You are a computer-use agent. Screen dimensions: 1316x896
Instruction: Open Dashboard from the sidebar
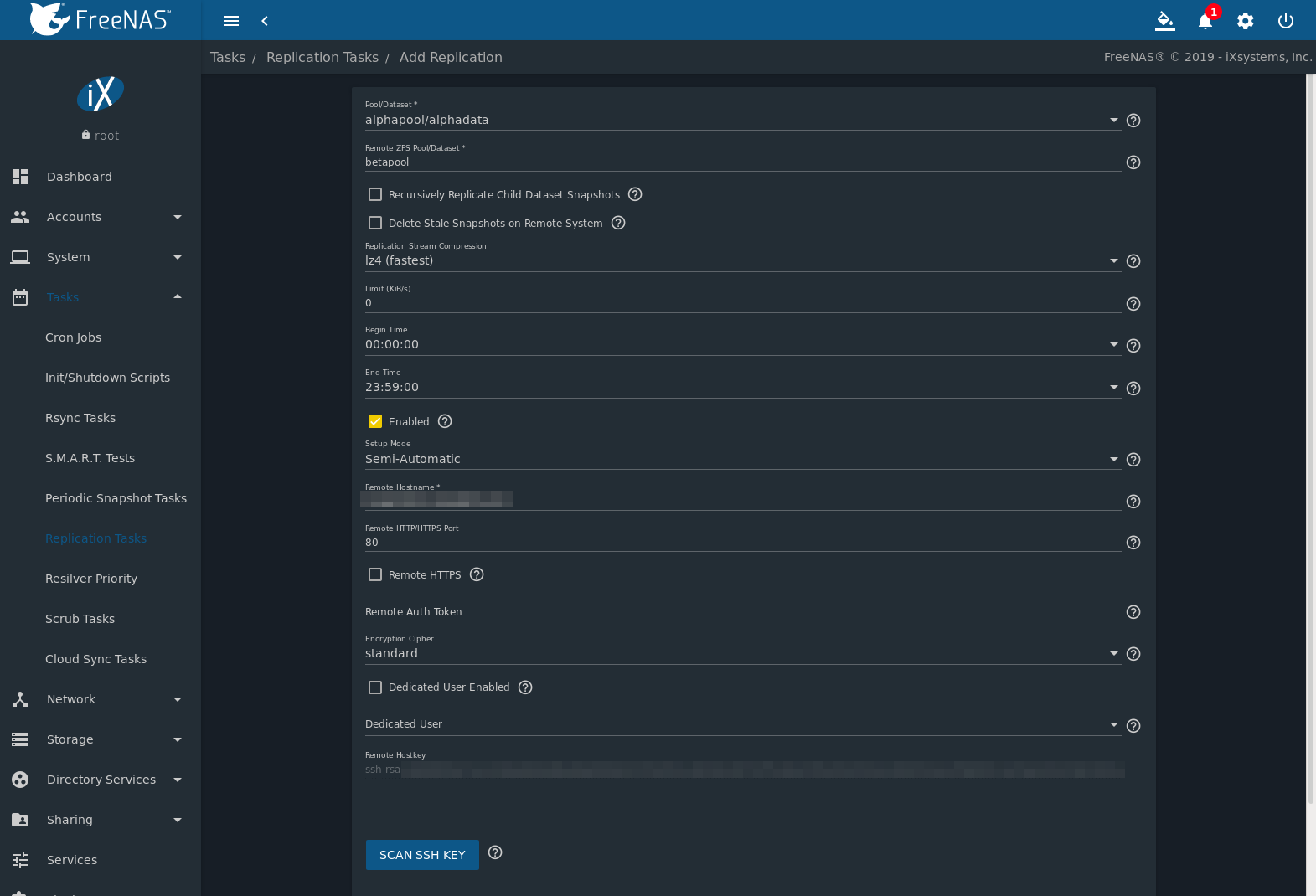click(x=101, y=177)
